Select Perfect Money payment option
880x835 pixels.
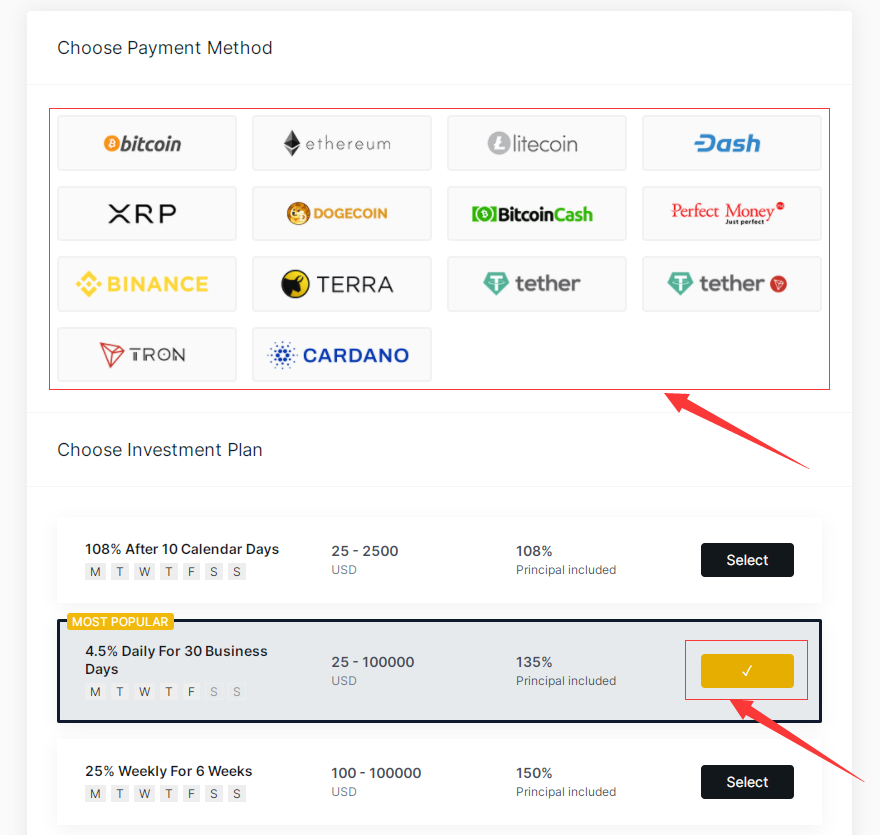click(x=732, y=213)
